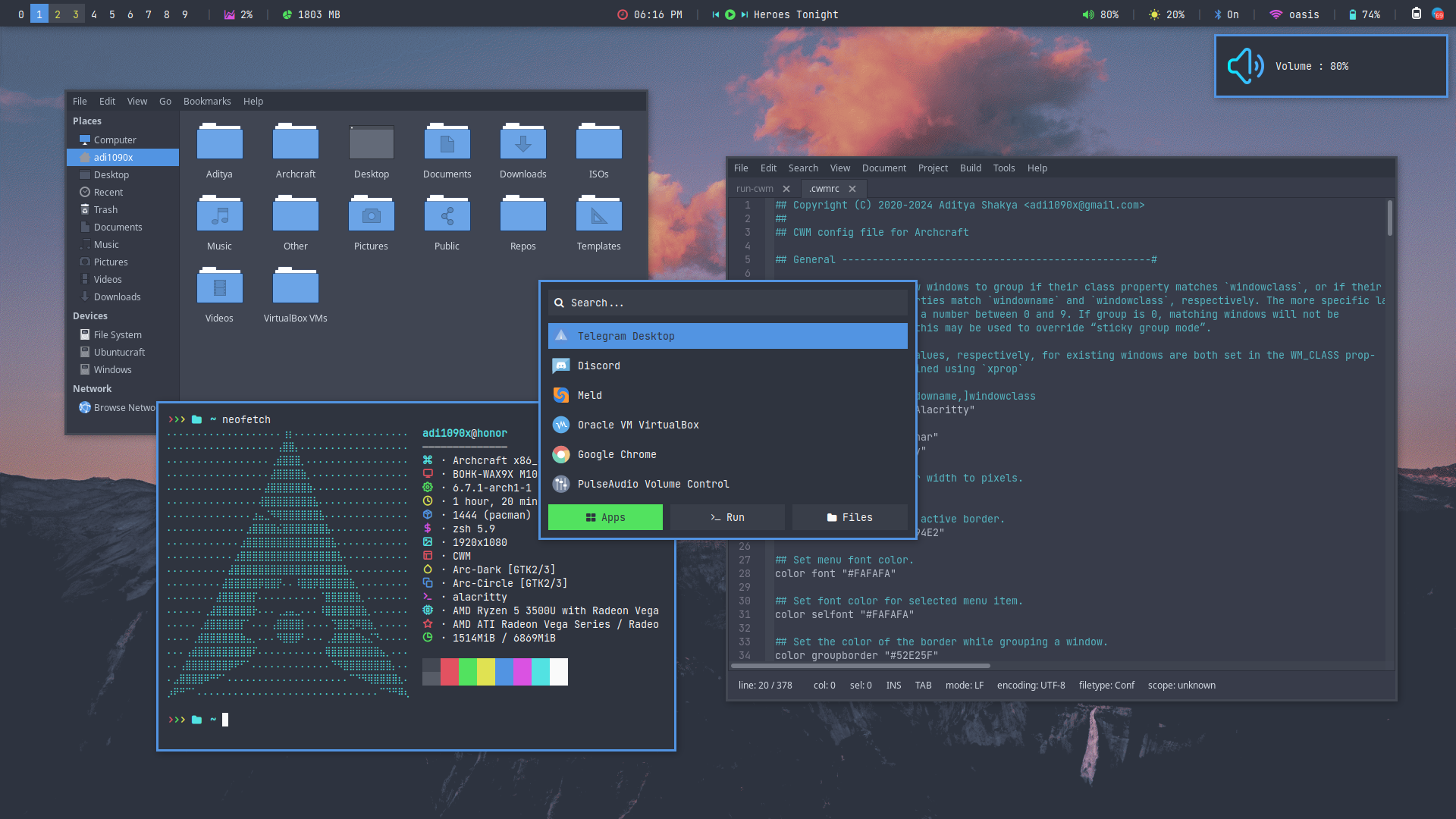This screenshot has height=819, width=1456.
Task: Skip to the next track in top bar
Action: (x=745, y=14)
